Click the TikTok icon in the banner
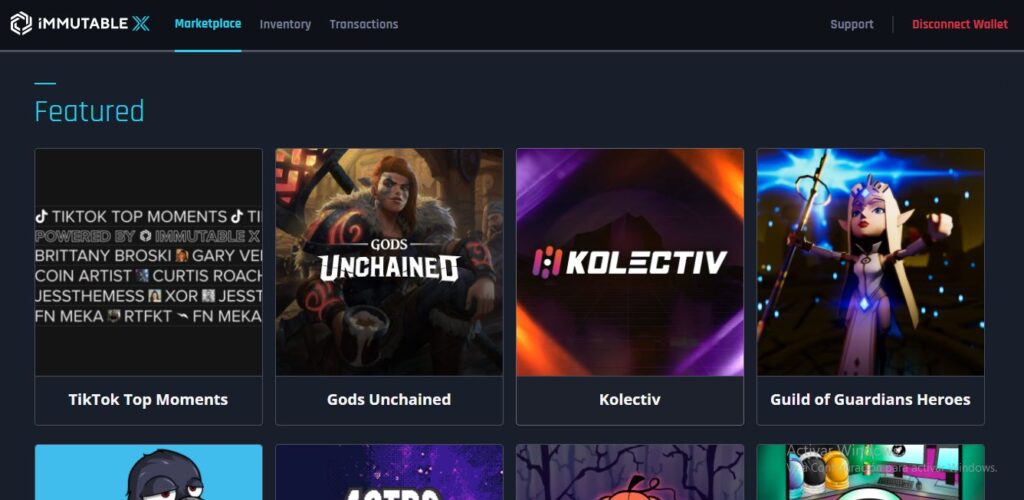 (x=42, y=216)
